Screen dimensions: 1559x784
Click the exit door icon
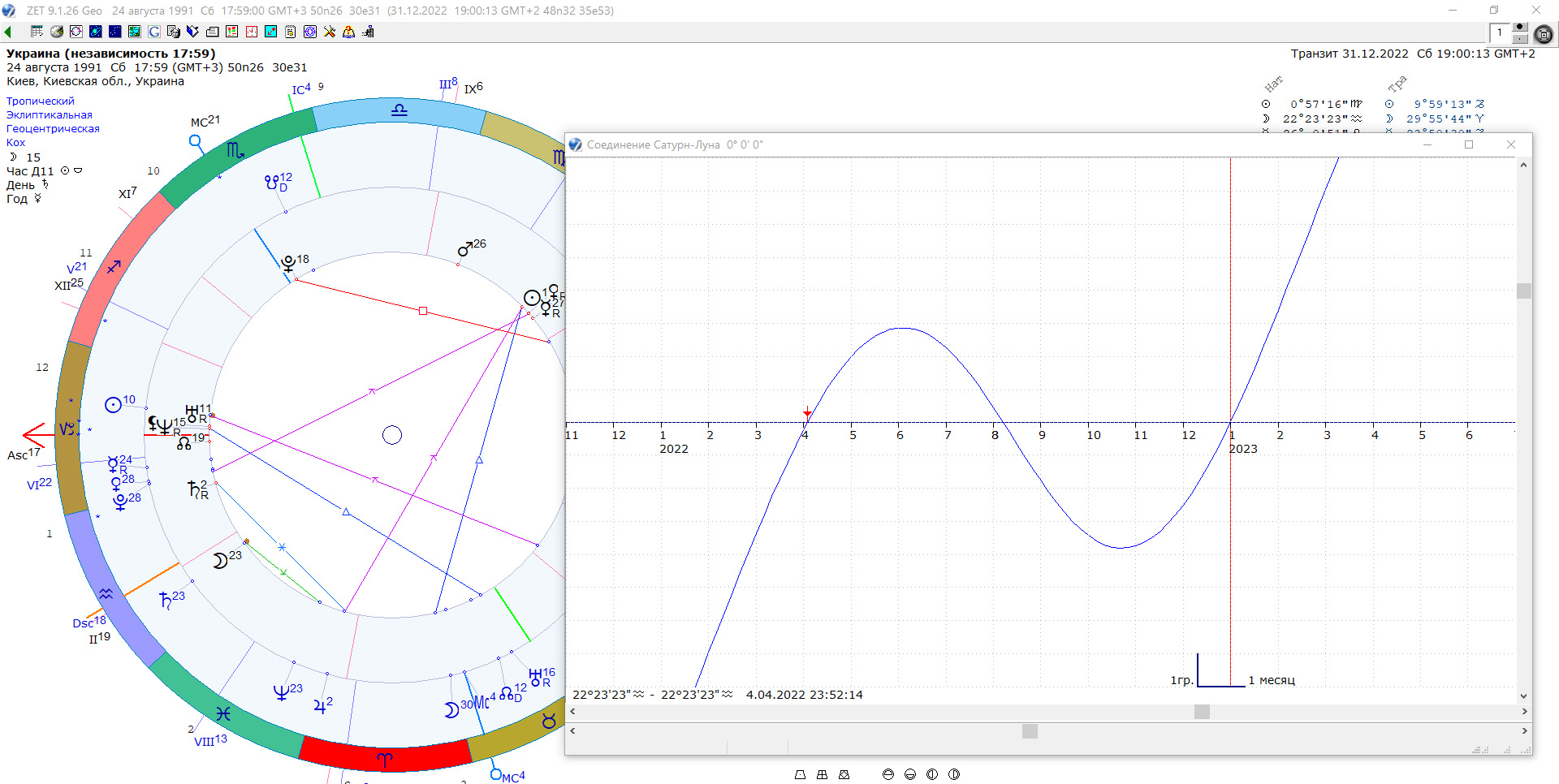[369, 32]
